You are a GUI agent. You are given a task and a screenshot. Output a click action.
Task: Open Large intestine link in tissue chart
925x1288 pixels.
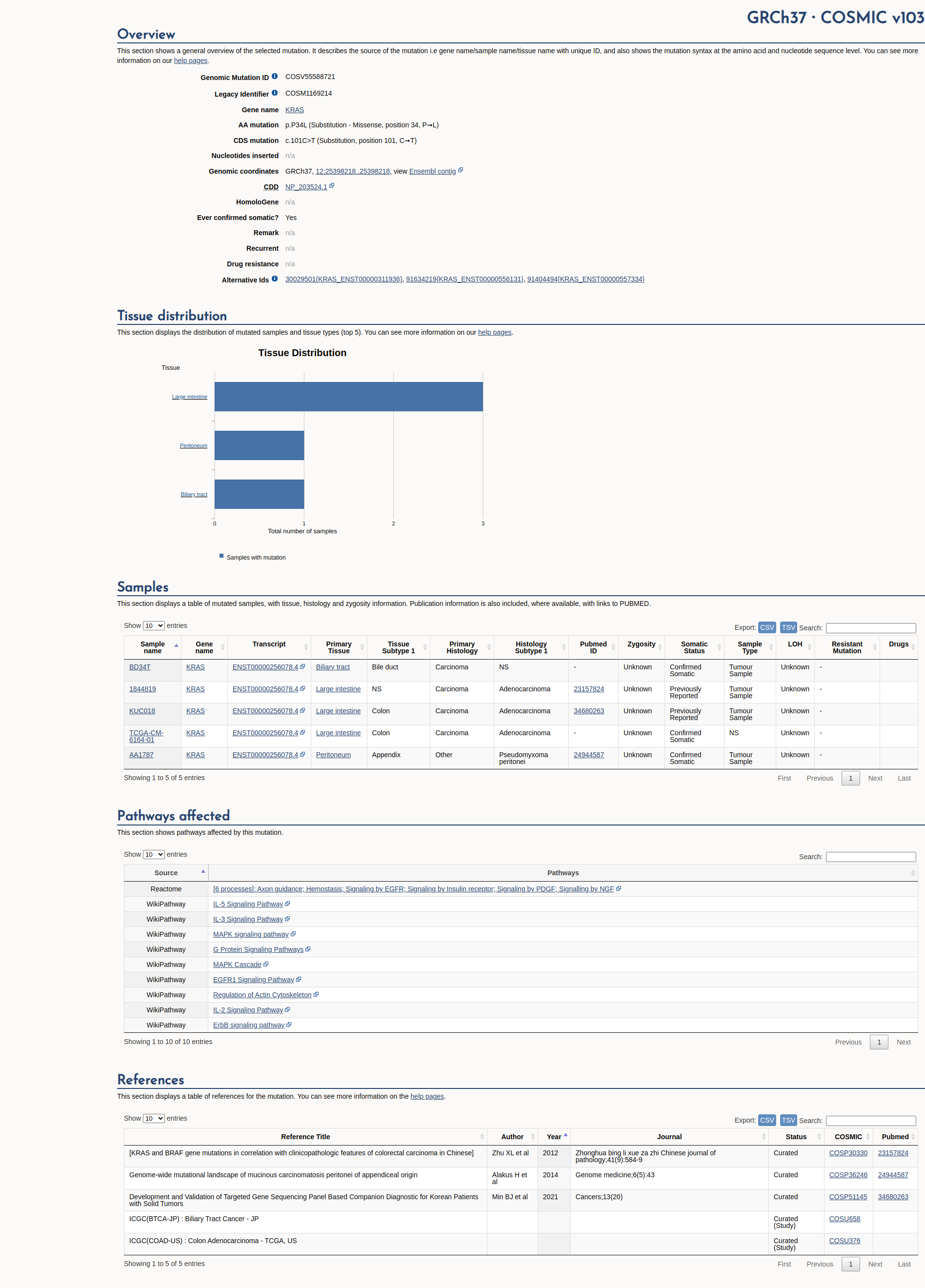(190, 396)
